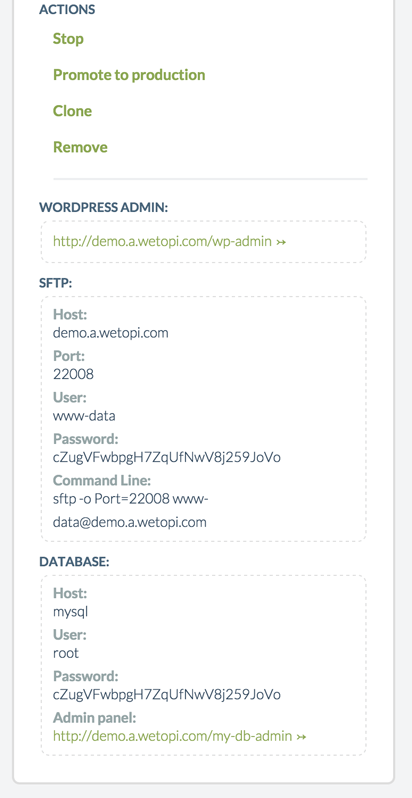Click the database host mysql value
This screenshot has width=412, height=798.
click(x=70, y=612)
